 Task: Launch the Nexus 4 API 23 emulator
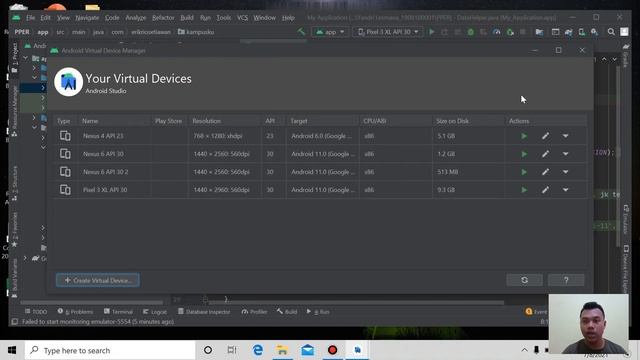coord(524,136)
